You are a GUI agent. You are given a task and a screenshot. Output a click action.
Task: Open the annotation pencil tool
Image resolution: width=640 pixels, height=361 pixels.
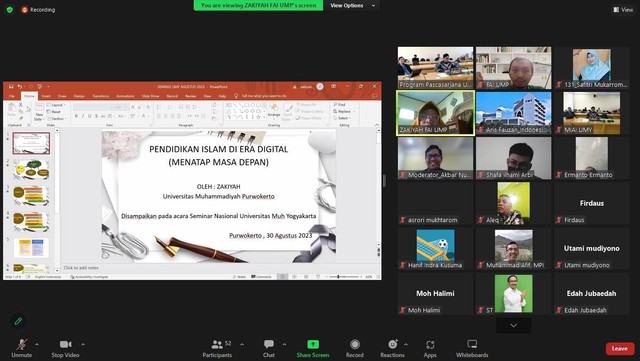(18, 321)
